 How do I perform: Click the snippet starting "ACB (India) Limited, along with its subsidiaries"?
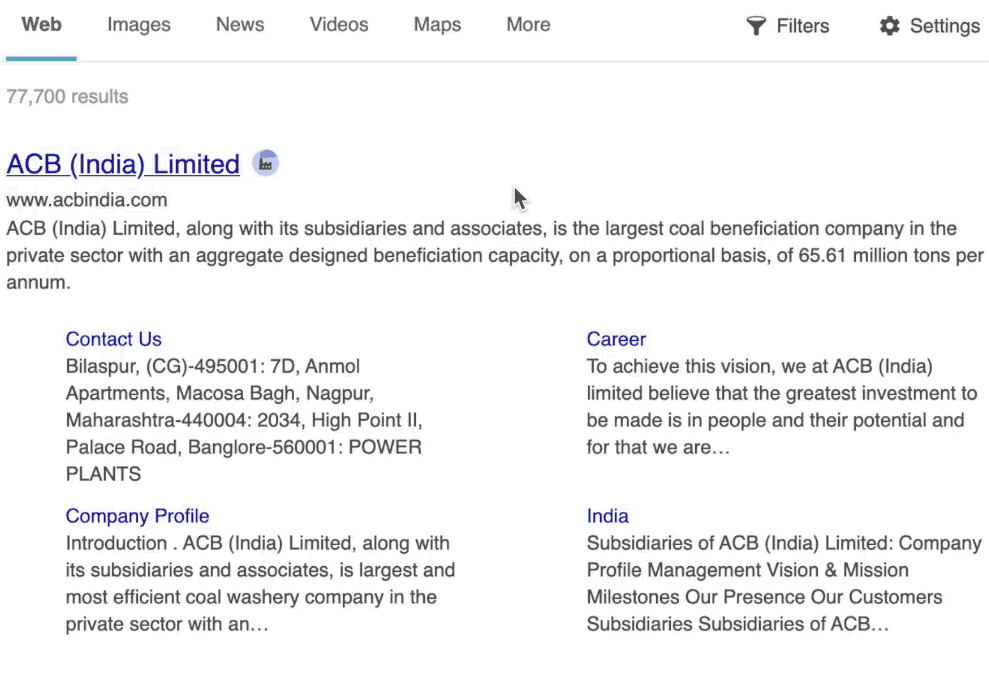[495, 255]
